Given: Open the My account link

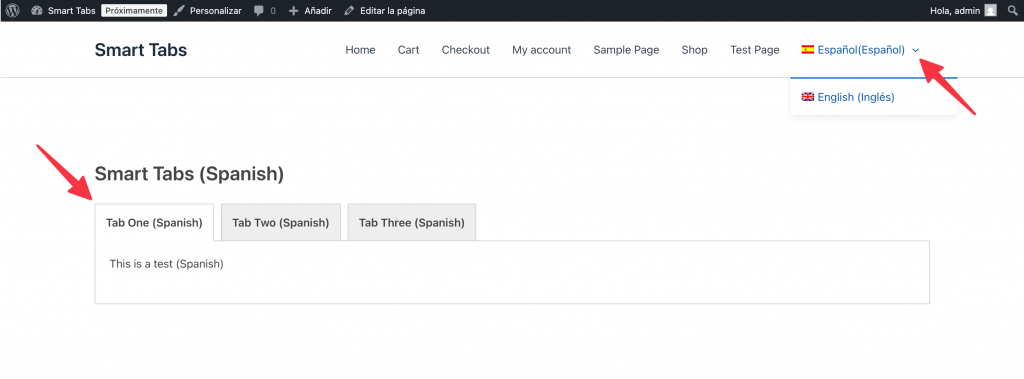Looking at the screenshot, I should [541, 50].
